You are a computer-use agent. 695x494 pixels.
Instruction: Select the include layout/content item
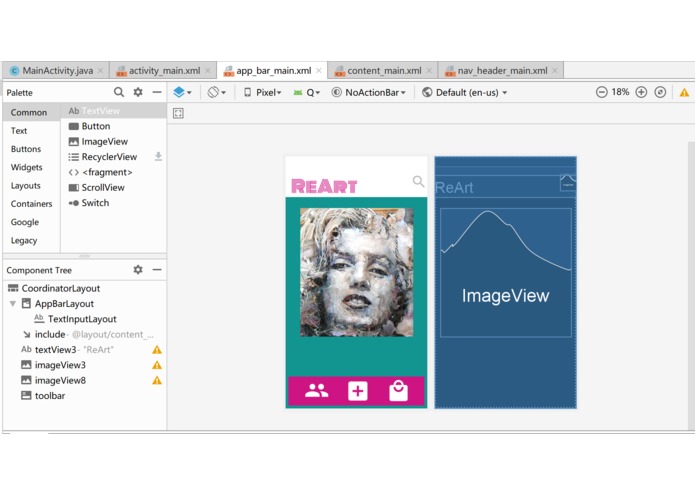click(x=84, y=334)
